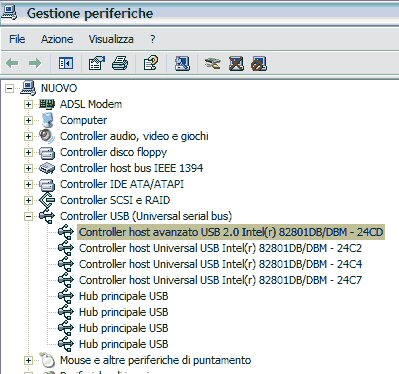
Task: Click the 24C2 USB controller icon
Action: pyautogui.click(x=66, y=248)
